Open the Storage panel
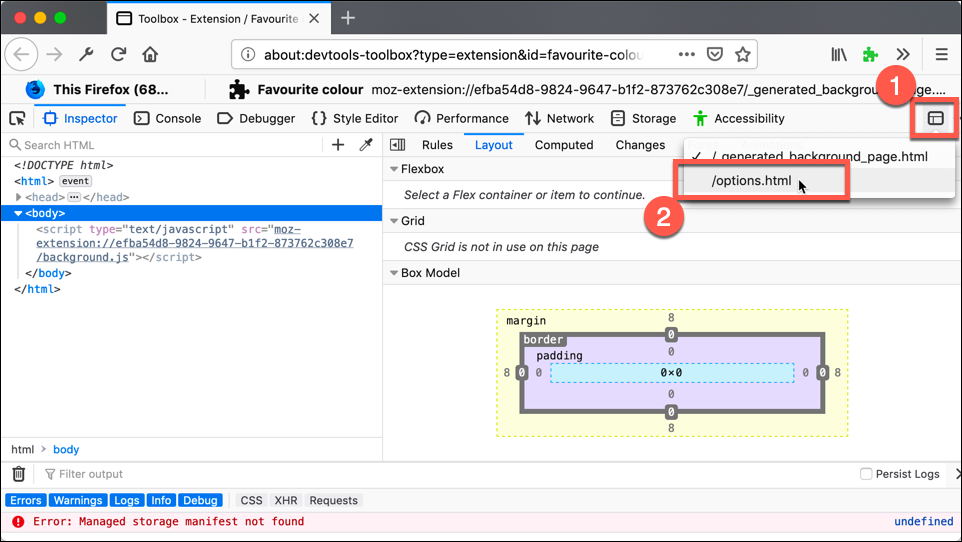 pos(644,118)
